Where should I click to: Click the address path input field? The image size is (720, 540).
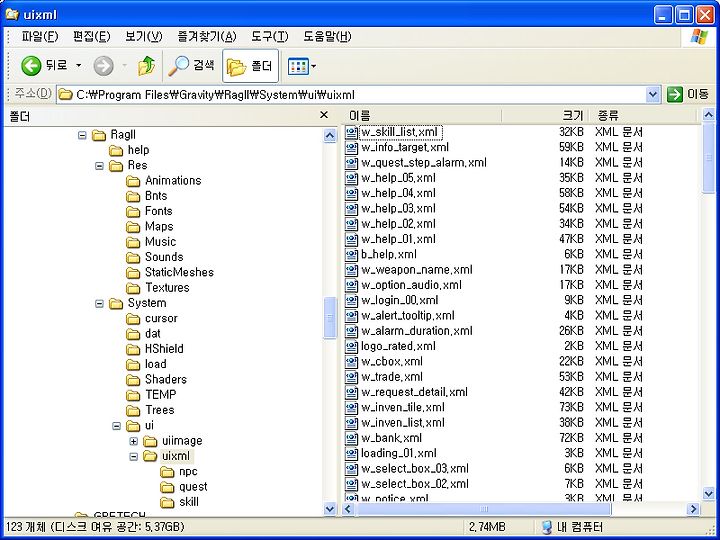coord(351,95)
